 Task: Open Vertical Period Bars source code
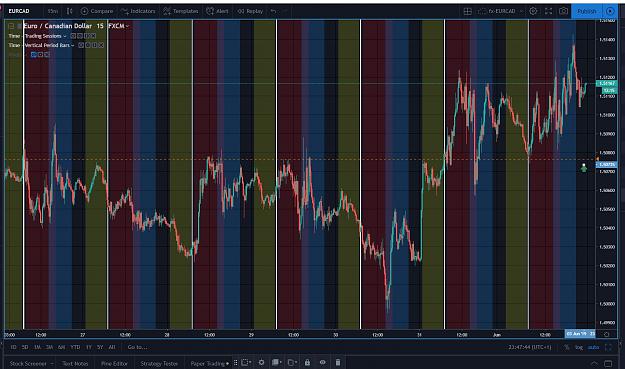[x=94, y=45]
